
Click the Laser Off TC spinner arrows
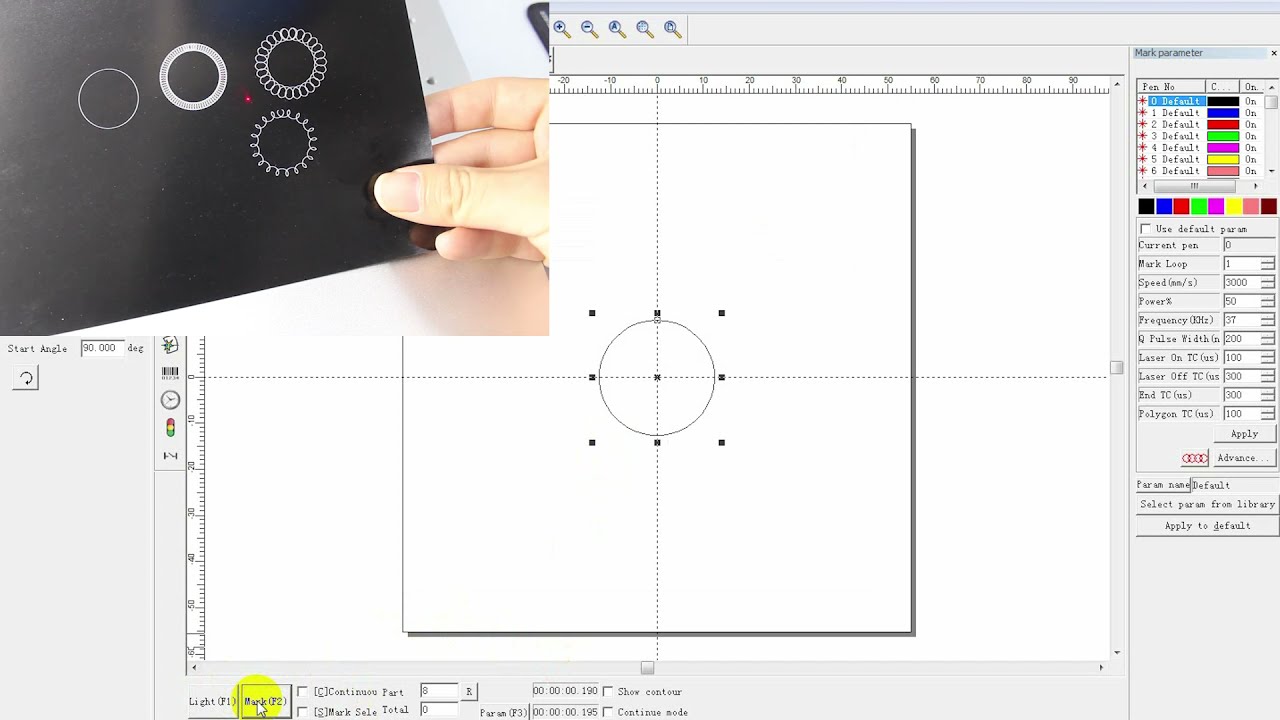click(1268, 376)
